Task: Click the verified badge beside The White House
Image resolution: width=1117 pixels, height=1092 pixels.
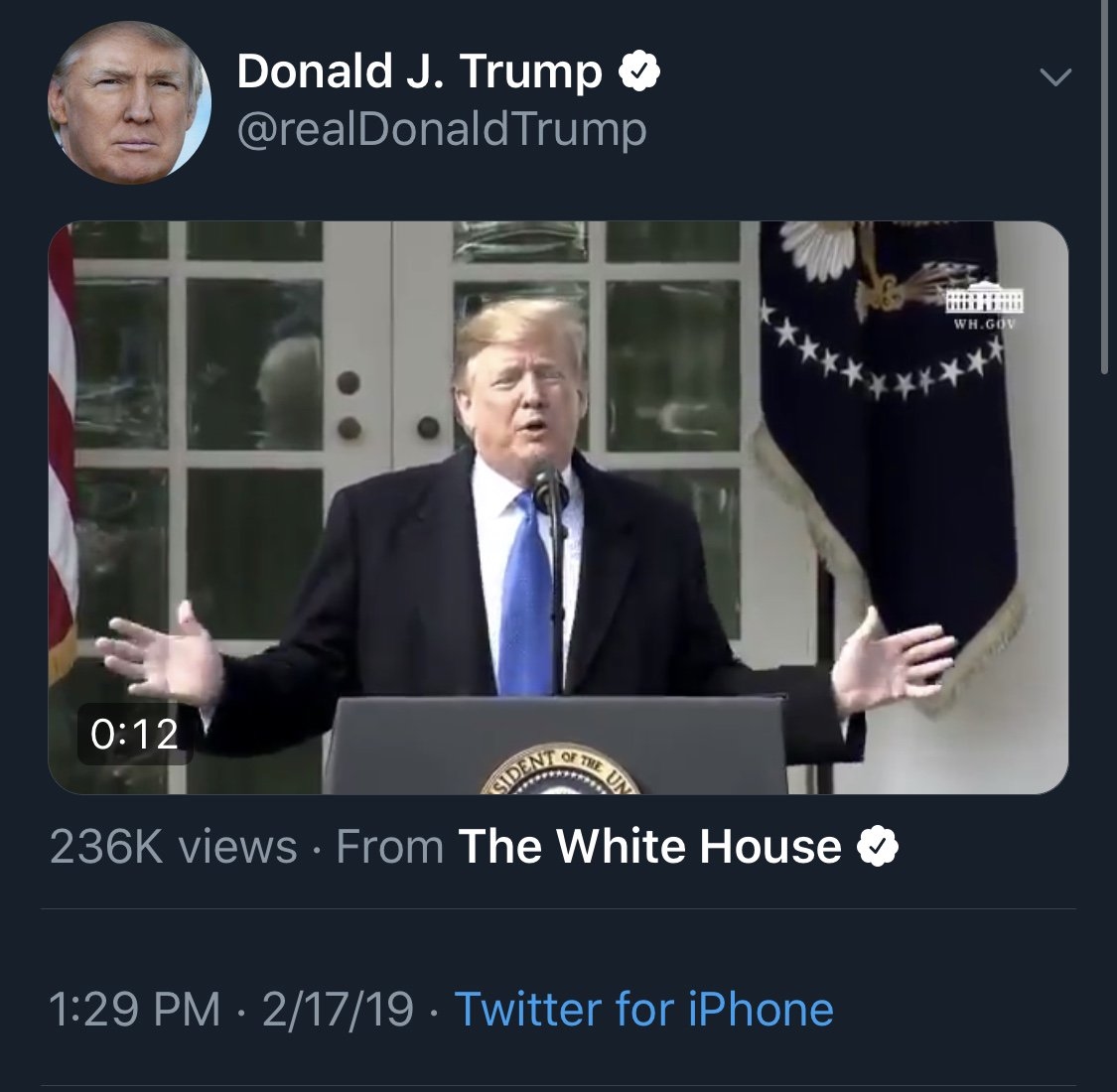Action: [879, 847]
